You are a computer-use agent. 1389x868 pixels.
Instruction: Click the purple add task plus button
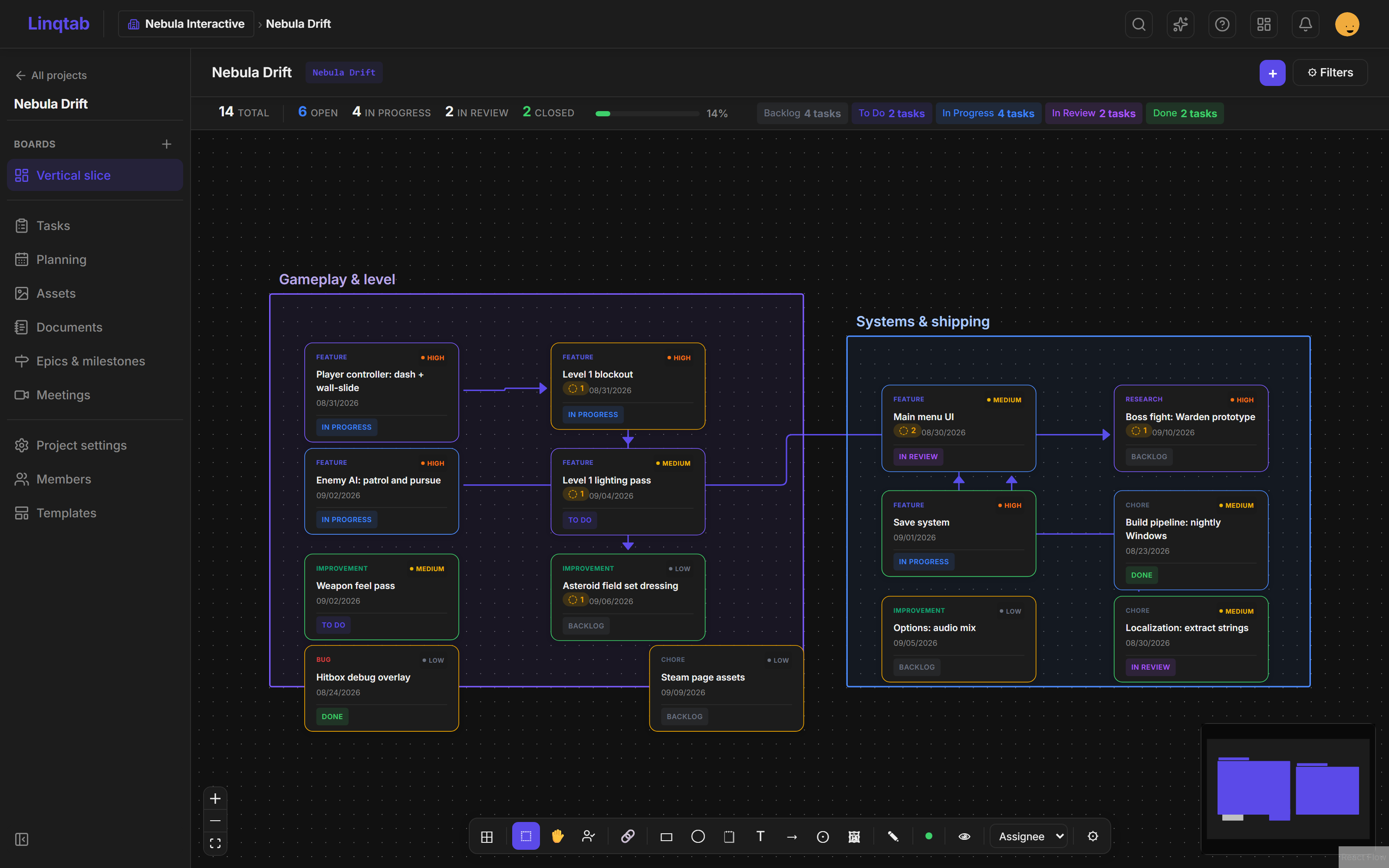pyautogui.click(x=1272, y=73)
